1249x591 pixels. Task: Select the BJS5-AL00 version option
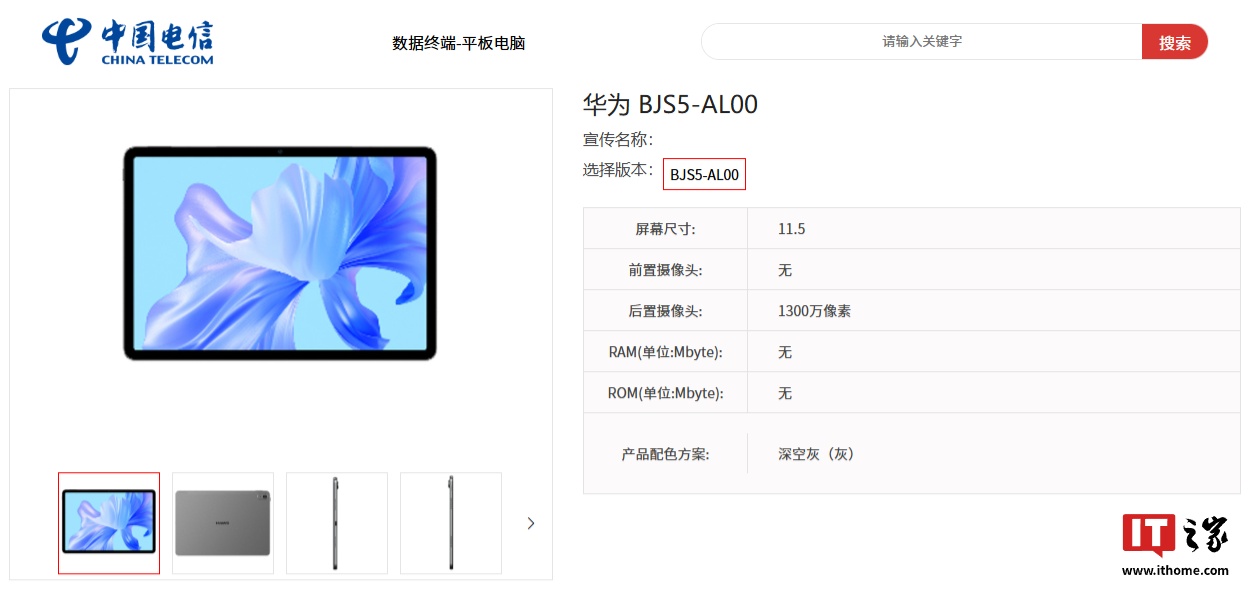(704, 174)
